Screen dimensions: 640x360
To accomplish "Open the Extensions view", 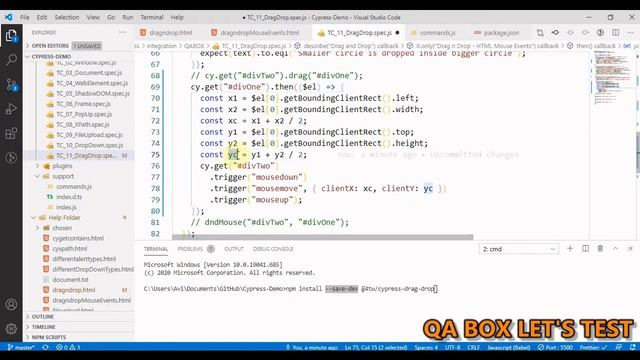I will [x=11, y=133].
